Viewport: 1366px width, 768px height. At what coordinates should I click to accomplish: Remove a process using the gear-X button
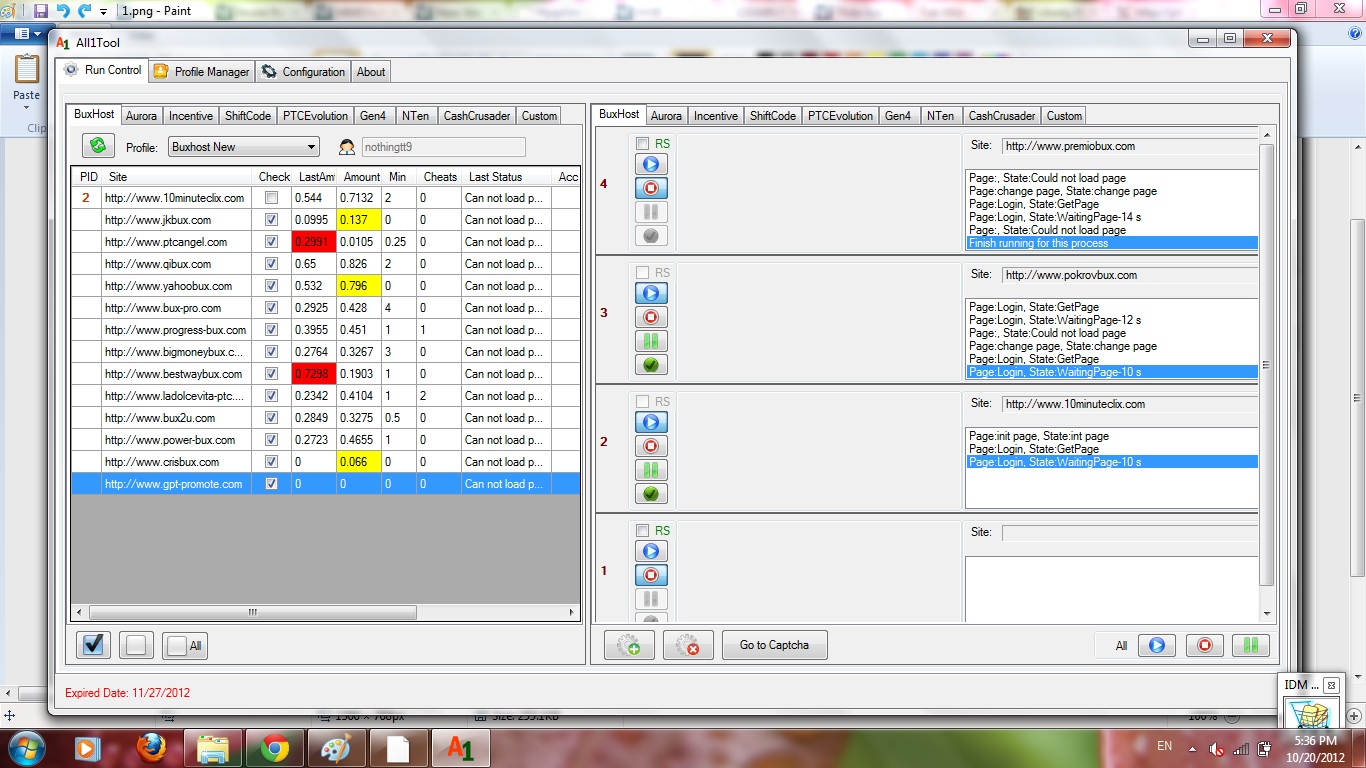[687, 646]
